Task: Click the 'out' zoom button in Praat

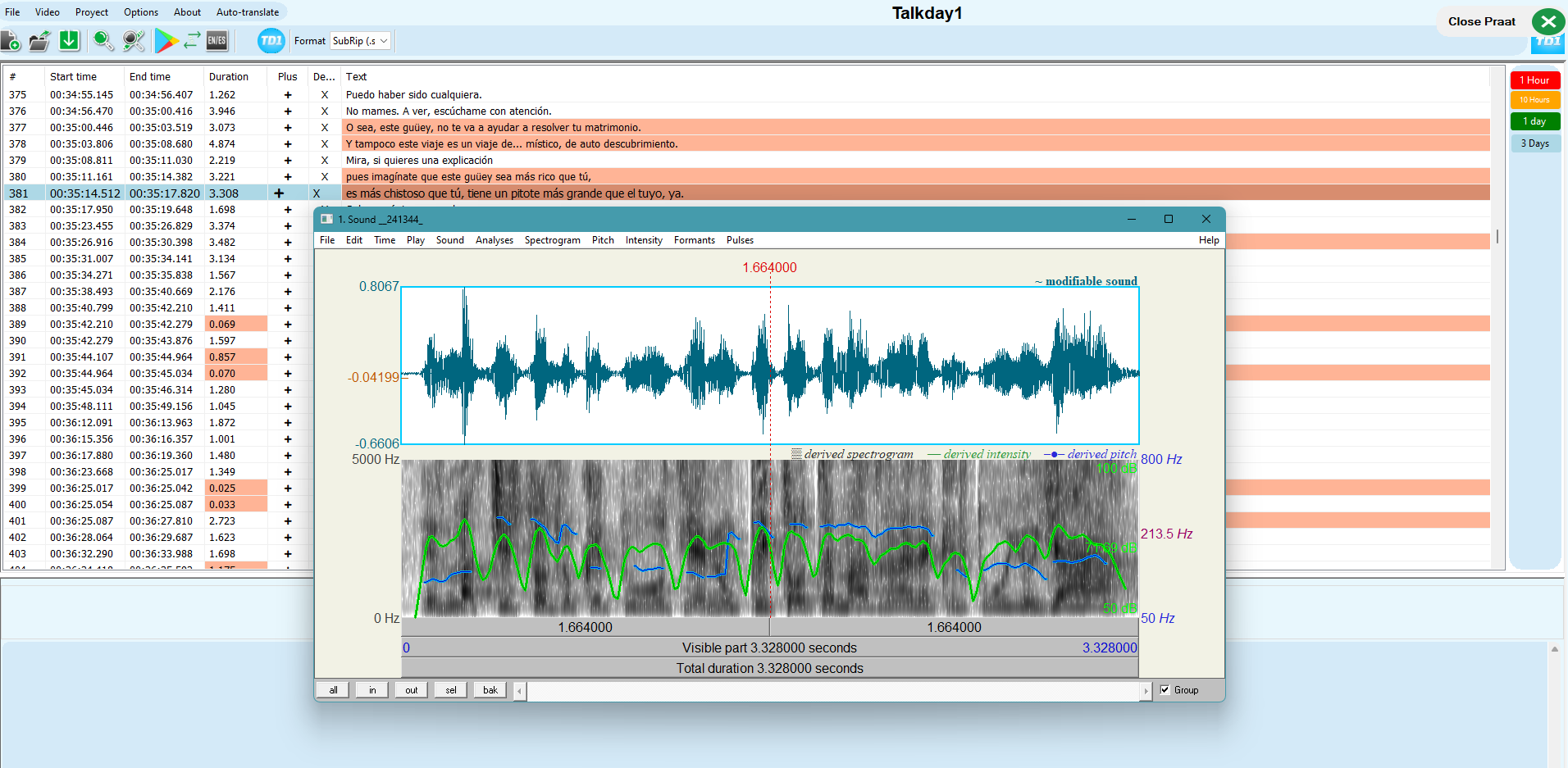Action: pos(412,690)
